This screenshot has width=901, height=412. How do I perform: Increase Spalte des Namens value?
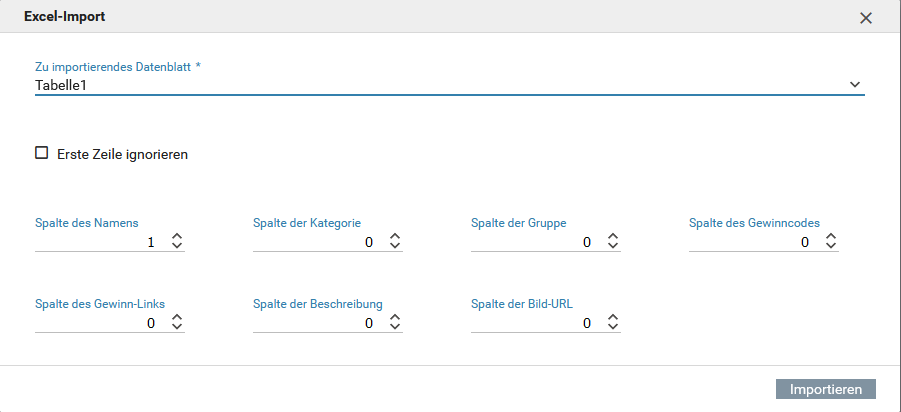coord(177,237)
